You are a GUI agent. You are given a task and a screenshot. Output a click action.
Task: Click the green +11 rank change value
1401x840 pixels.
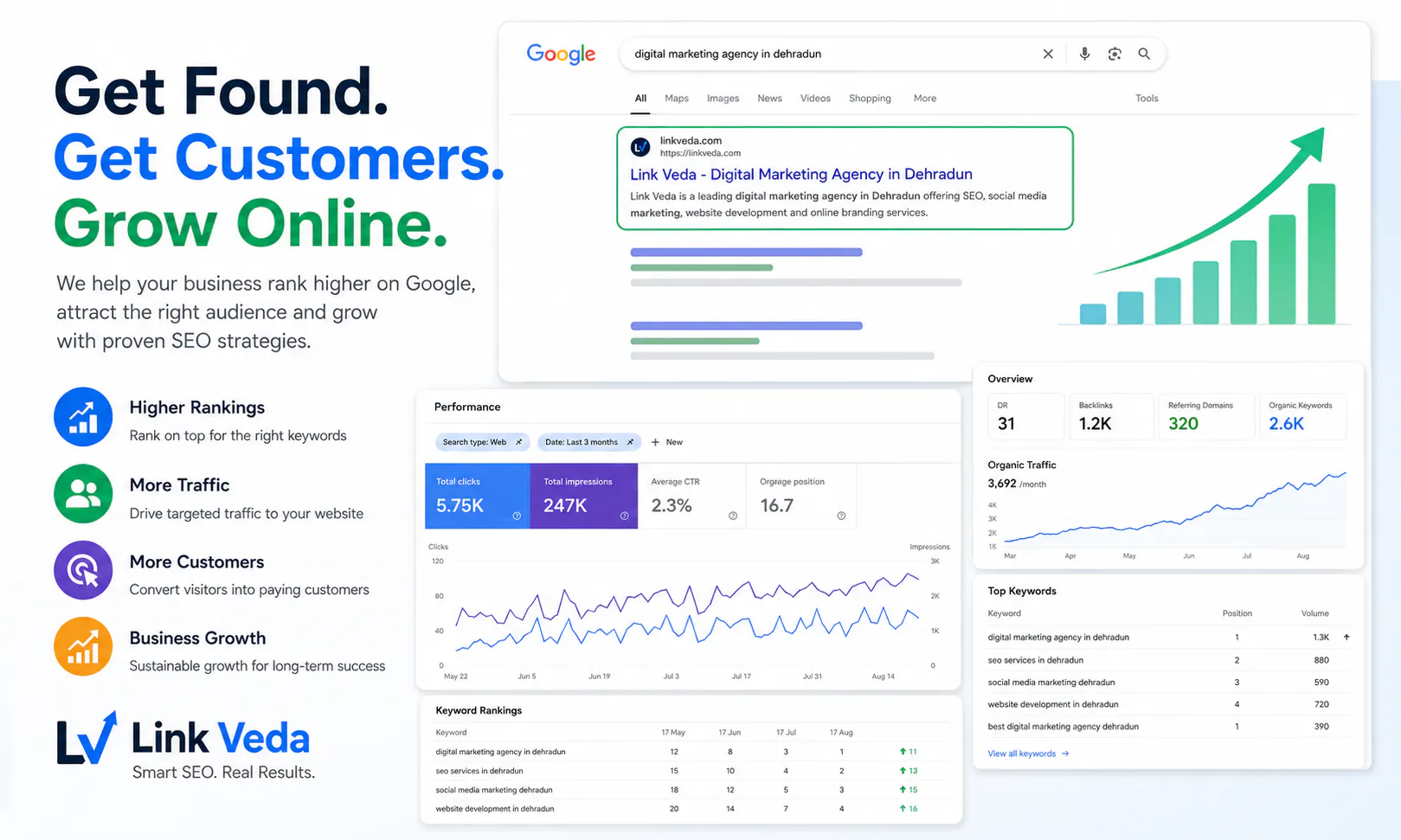(x=909, y=752)
